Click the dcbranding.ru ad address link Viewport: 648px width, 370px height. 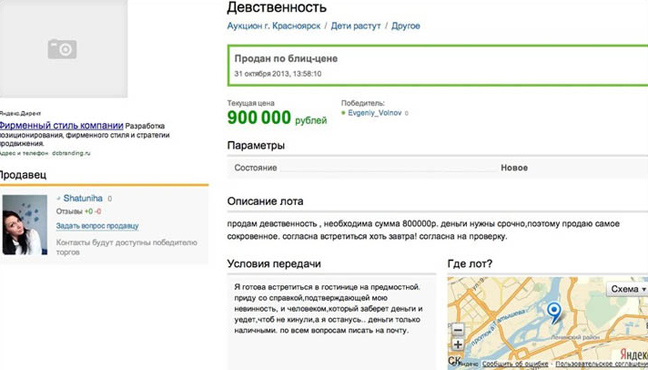(x=71, y=153)
